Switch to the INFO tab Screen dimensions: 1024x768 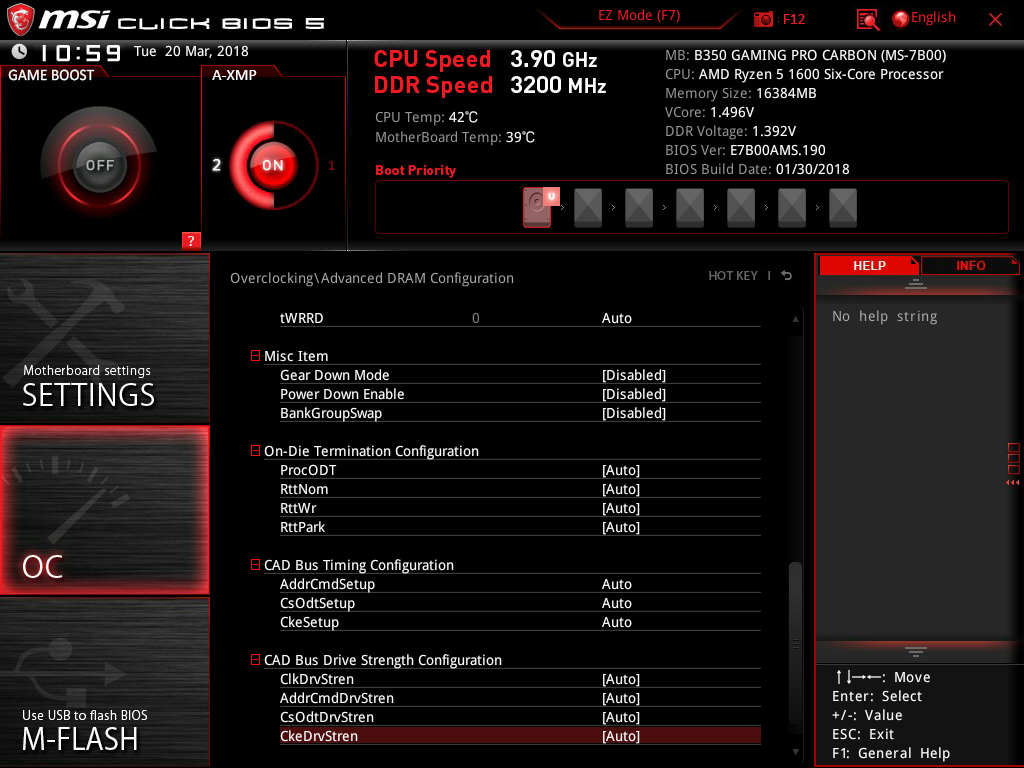click(x=970, y=265)
